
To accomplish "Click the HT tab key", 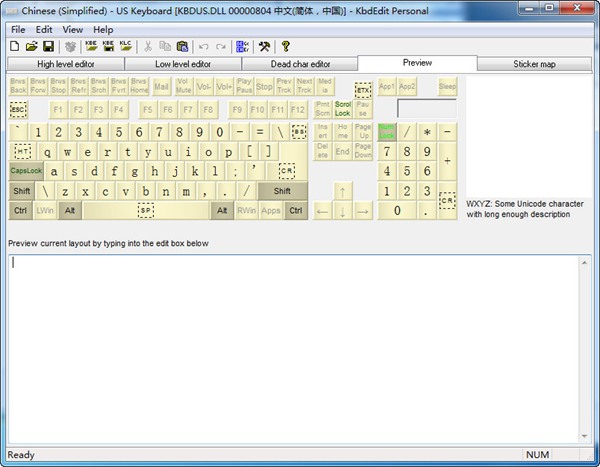I will point(23,152).
